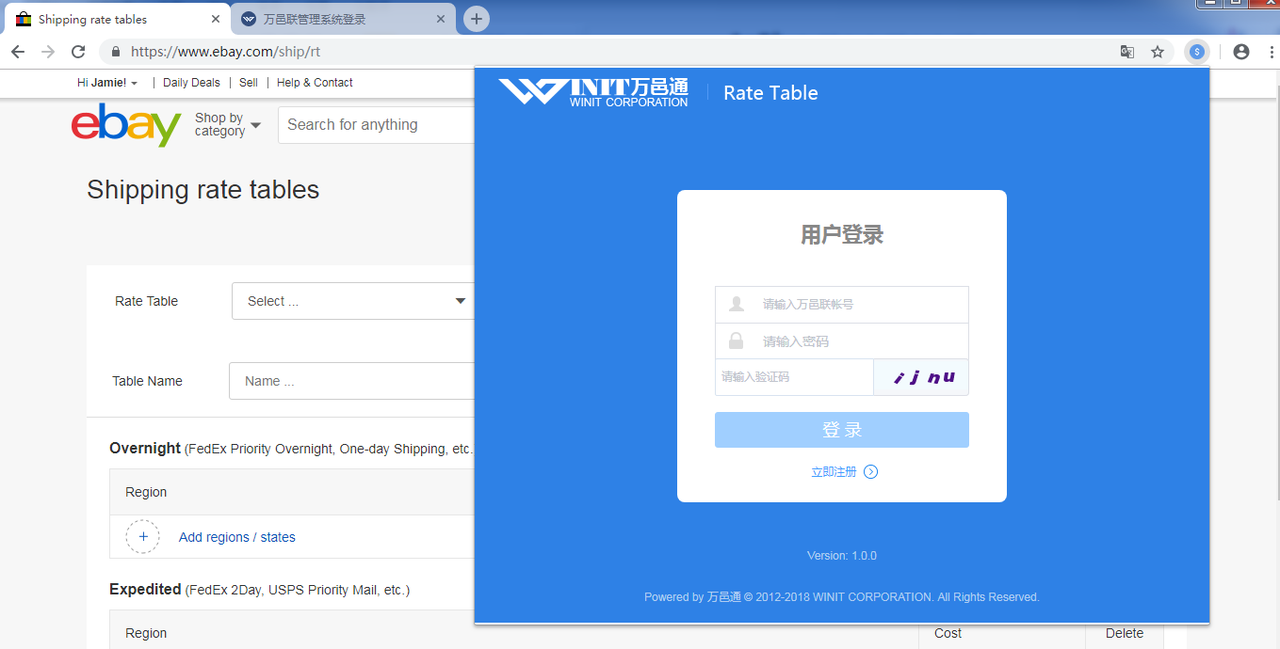Open the Help & Contact link
Image resolution: width=1280 pixels, height=649 pixels.
click(315, 83)
